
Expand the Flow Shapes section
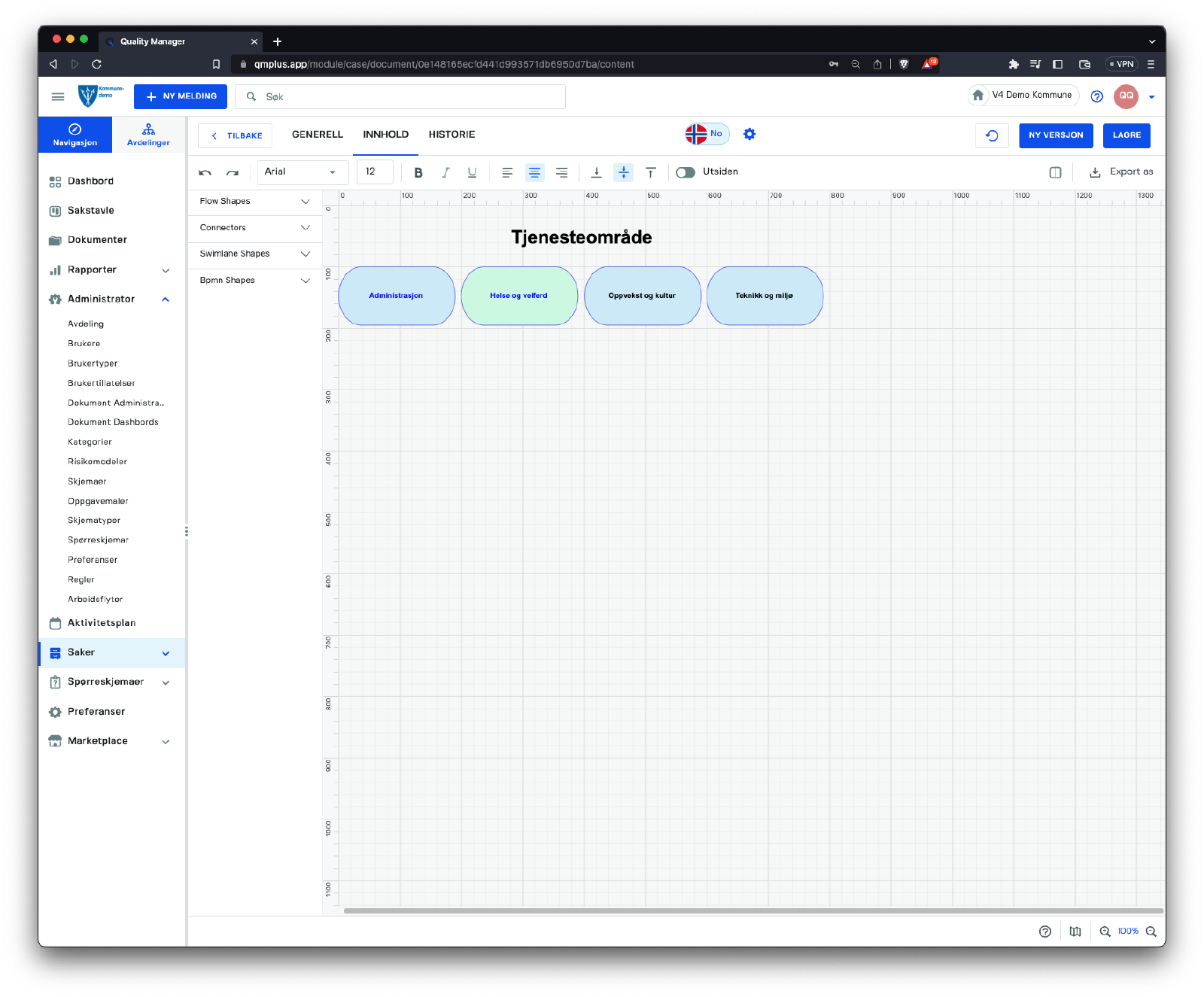tap(254, 202)
